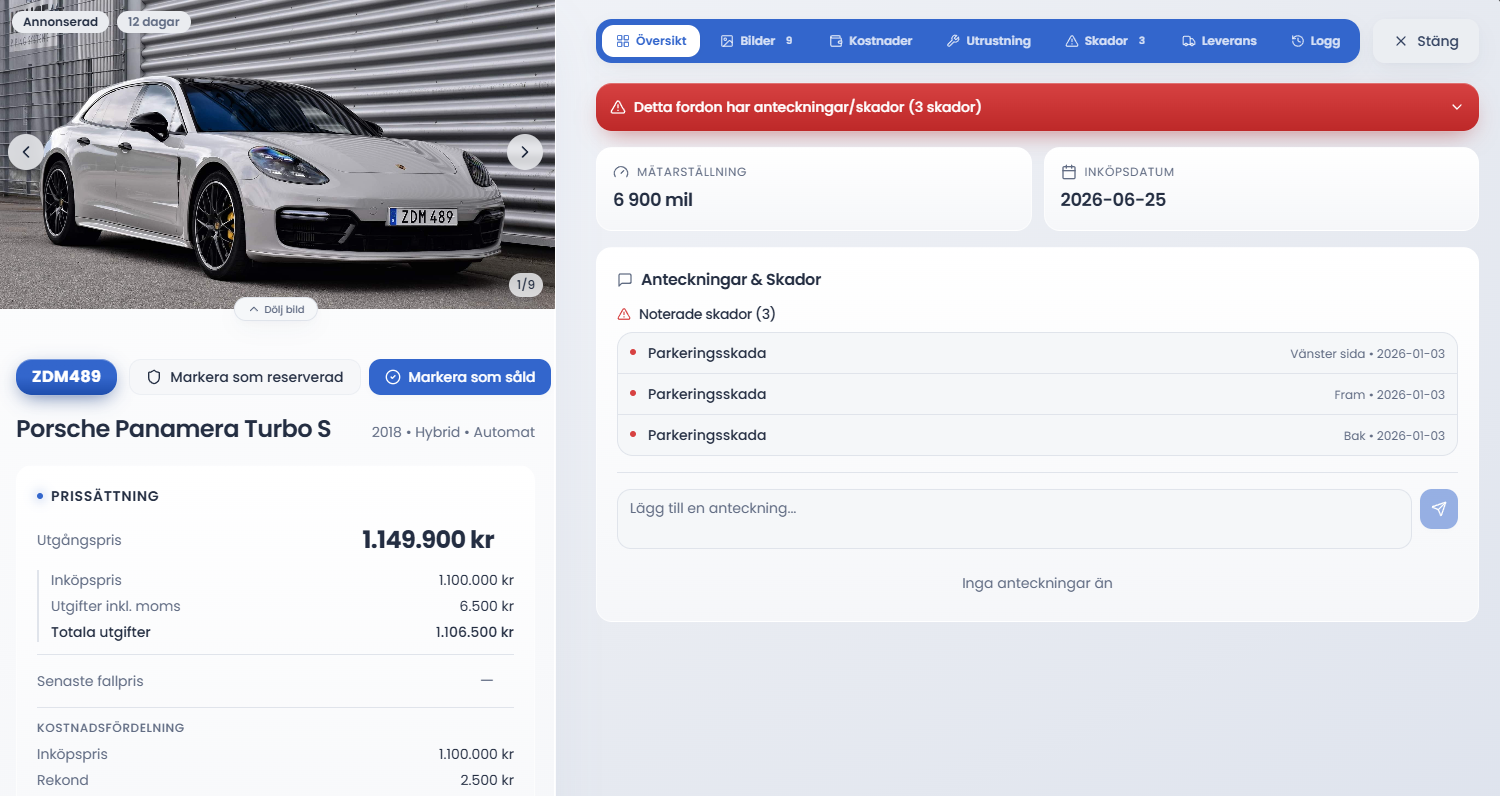Go to the Utrustning tab
Image resolution: width=1500 pixels, height=796 pixels.
point(988,41)
